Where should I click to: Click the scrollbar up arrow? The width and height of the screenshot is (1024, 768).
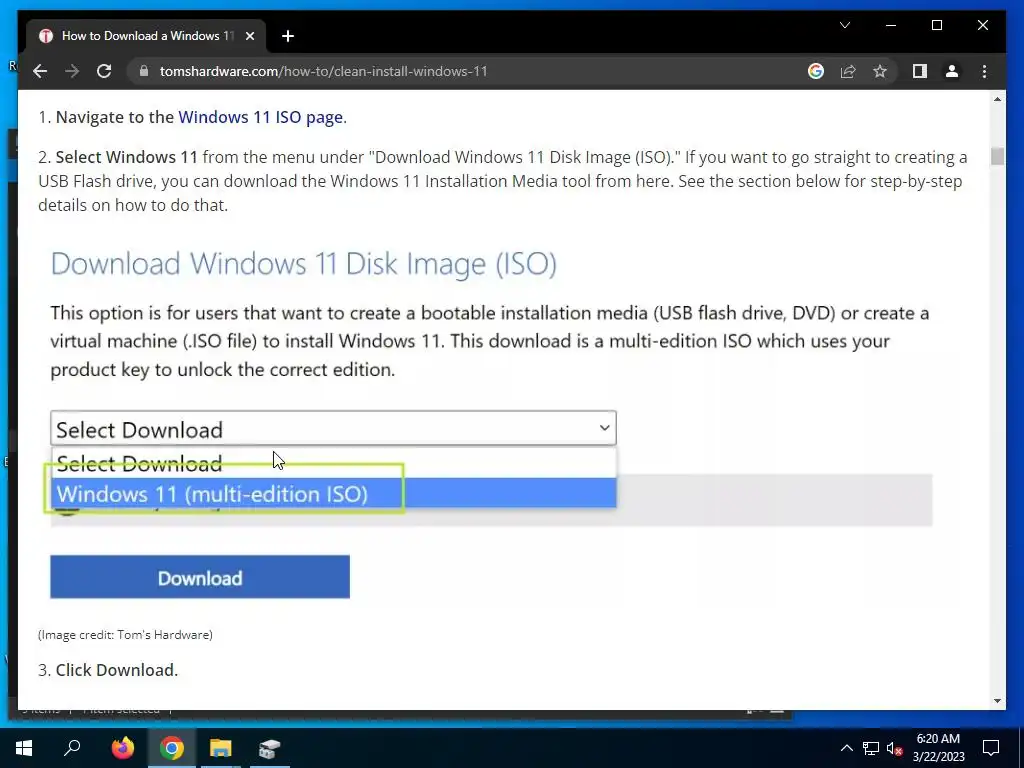pos(997,99)
